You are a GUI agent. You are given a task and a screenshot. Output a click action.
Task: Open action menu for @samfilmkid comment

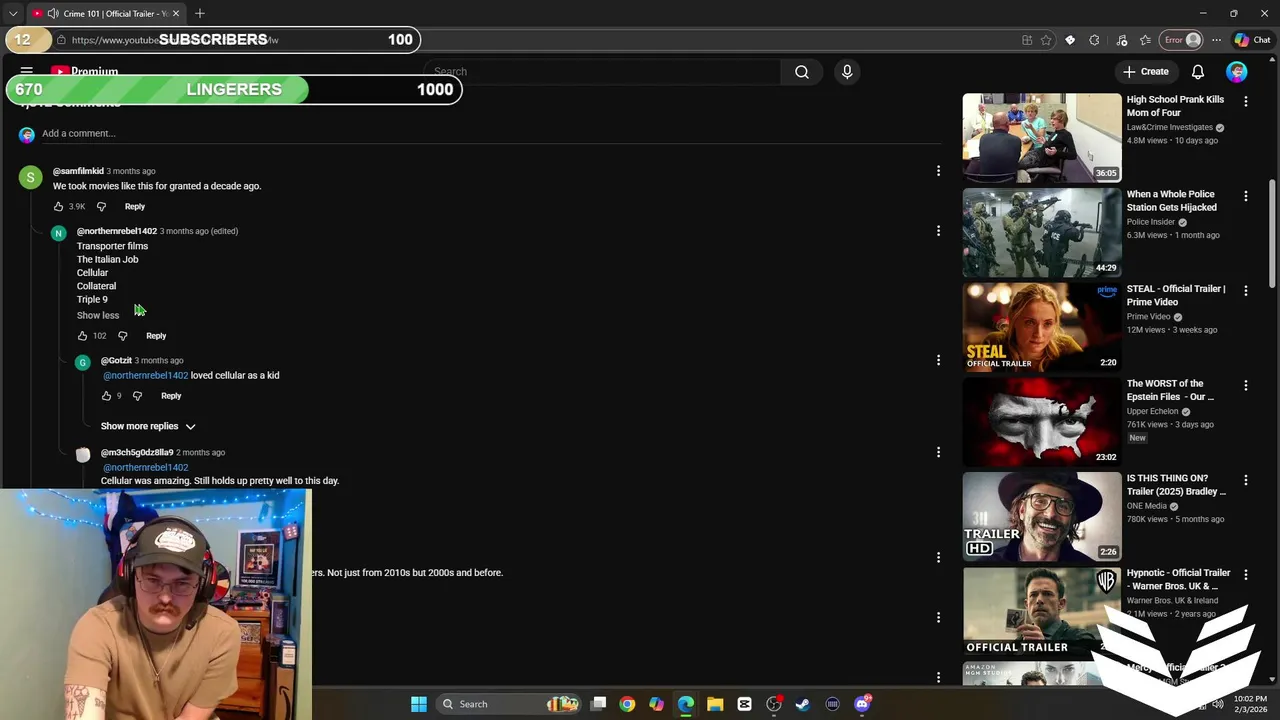[x=938, y=171]
